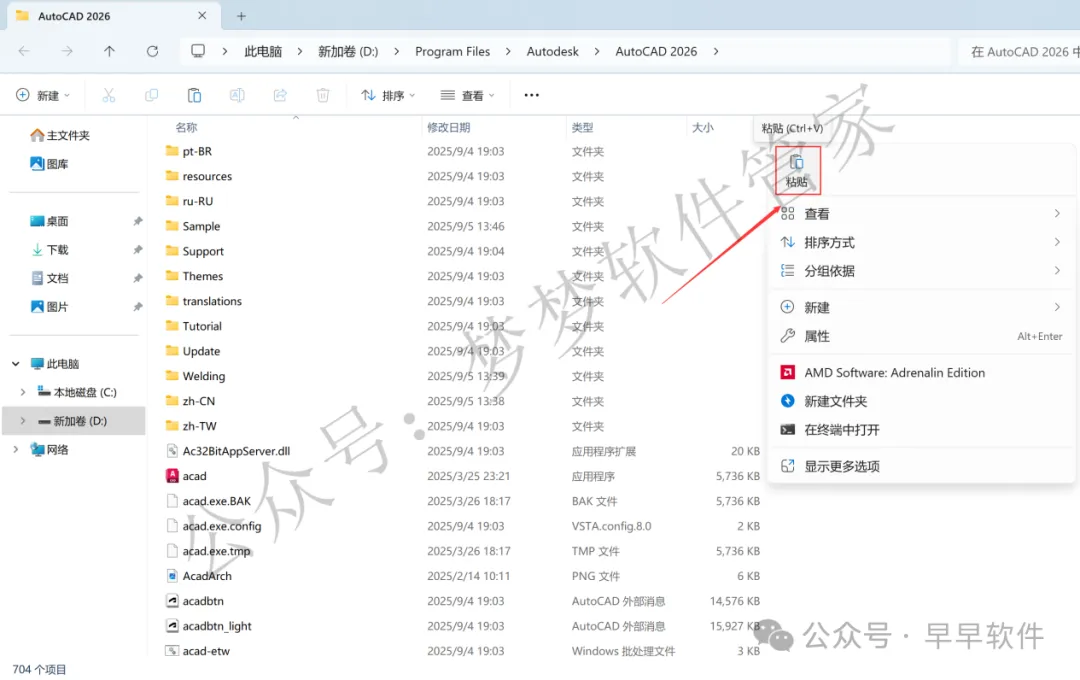Click the chevron after AutoCAD 2026 breadcrumb
This screenshot has height=680, width=1080.
[716, 51]
